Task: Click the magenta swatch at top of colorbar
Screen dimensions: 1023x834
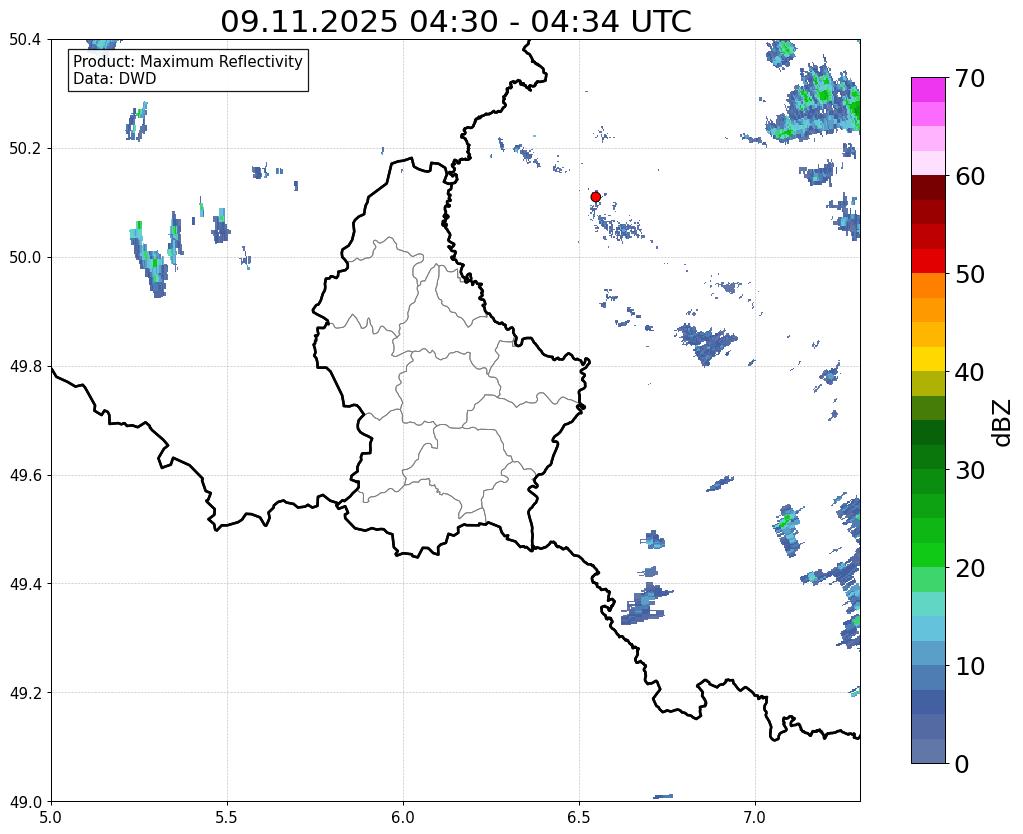Action: (928, 90)
